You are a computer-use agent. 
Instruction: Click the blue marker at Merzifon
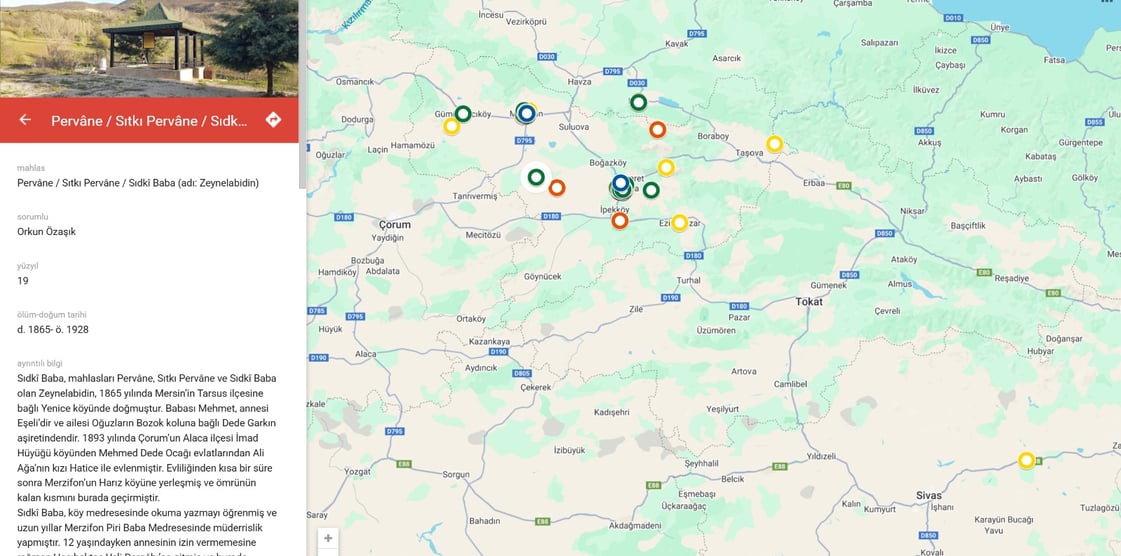(x=527, y=113)
